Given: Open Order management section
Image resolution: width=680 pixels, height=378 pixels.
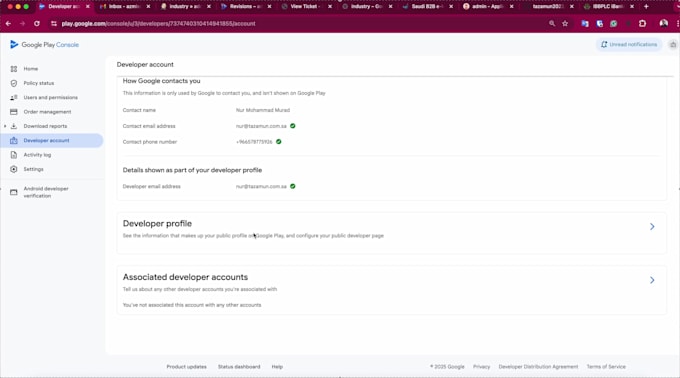Looking at the screenshot, I should point(47,112).
